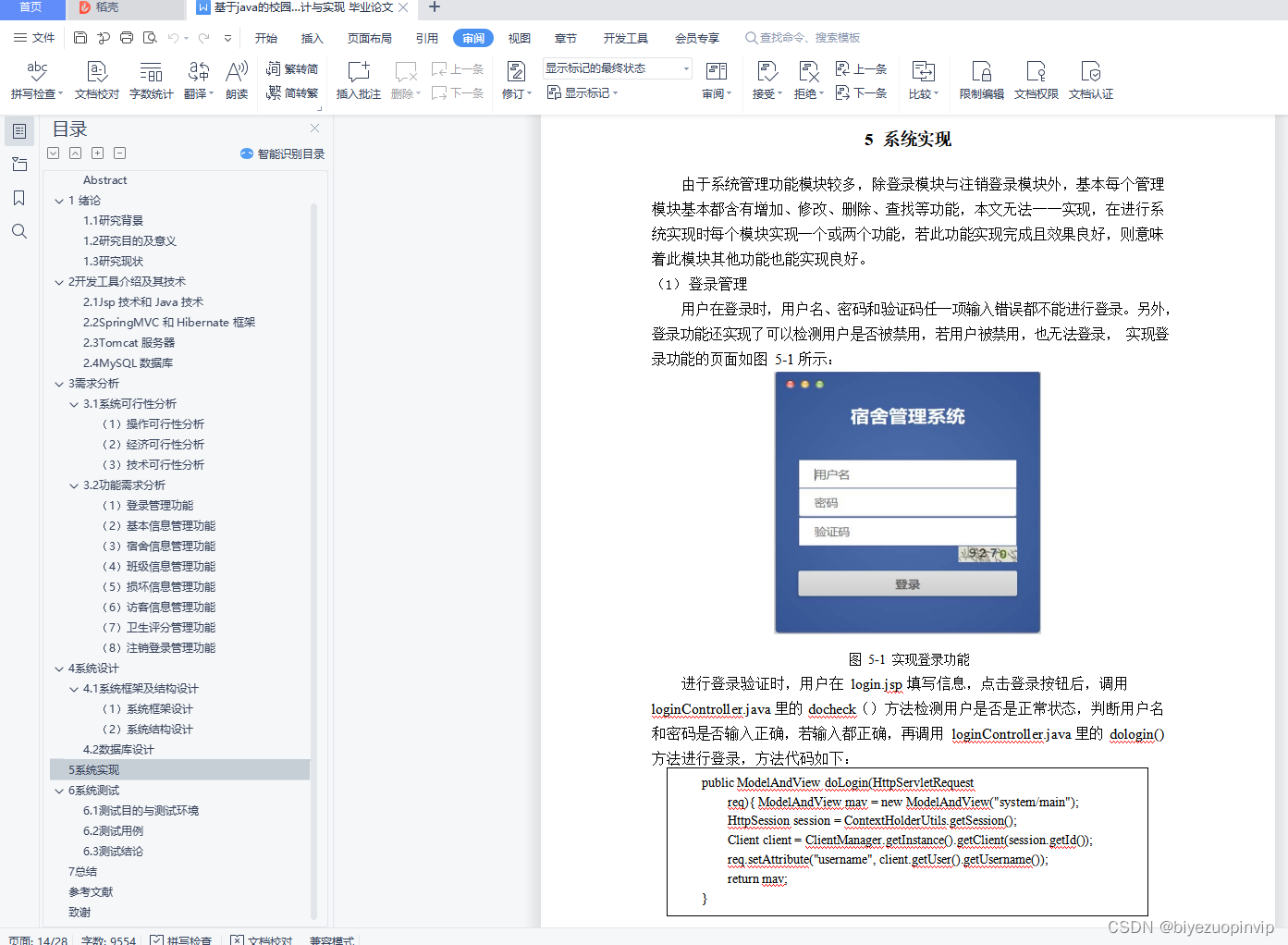Toggle 文档校对 in status bar
The height and width of the screenshot is (945, 1288).
click(261, 939)
